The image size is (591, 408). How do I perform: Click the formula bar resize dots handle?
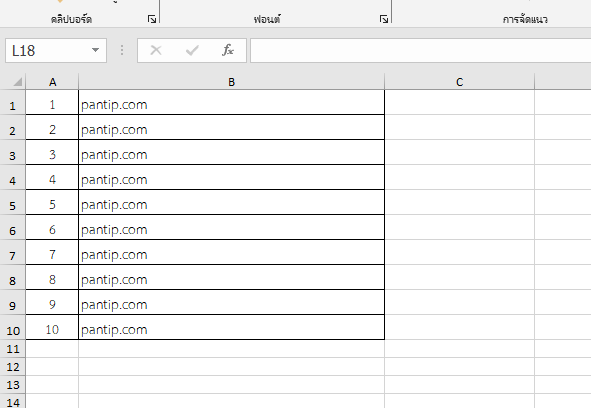(122, 50)
